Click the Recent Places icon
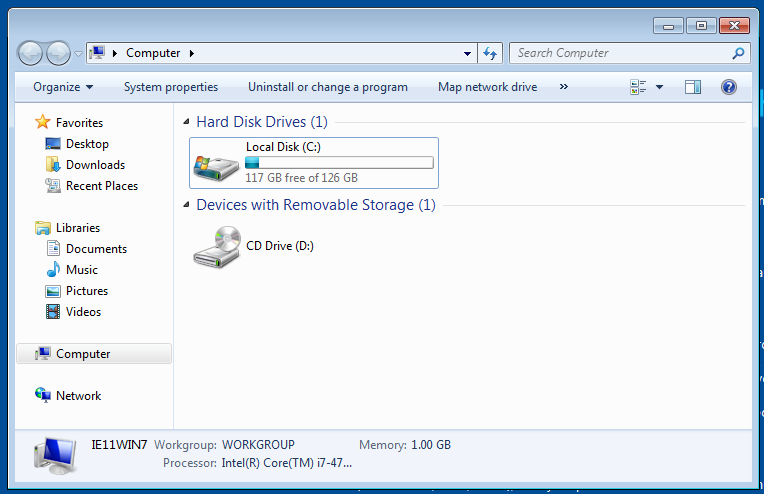This screenshot has height=494, width=764. tap(53, 186)
